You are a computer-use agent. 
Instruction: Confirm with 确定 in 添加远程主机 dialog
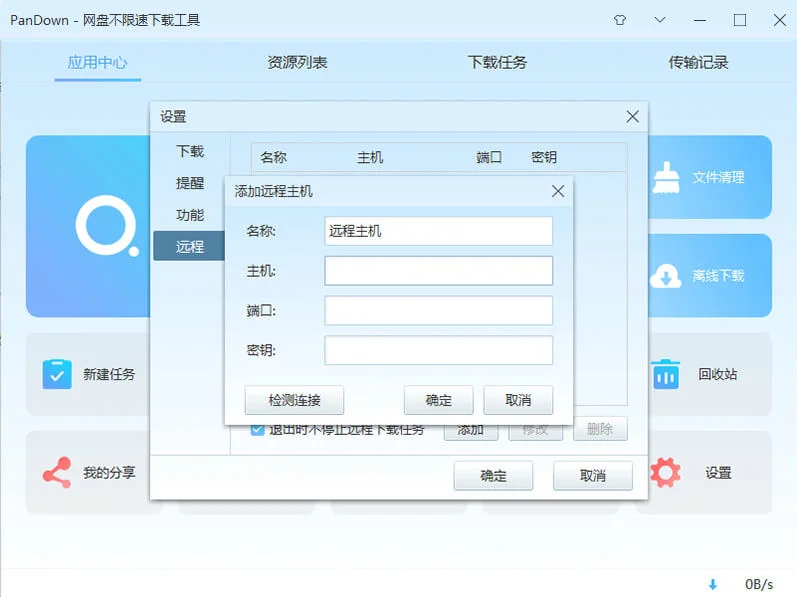pyautogui.click(x=439, y=400)
